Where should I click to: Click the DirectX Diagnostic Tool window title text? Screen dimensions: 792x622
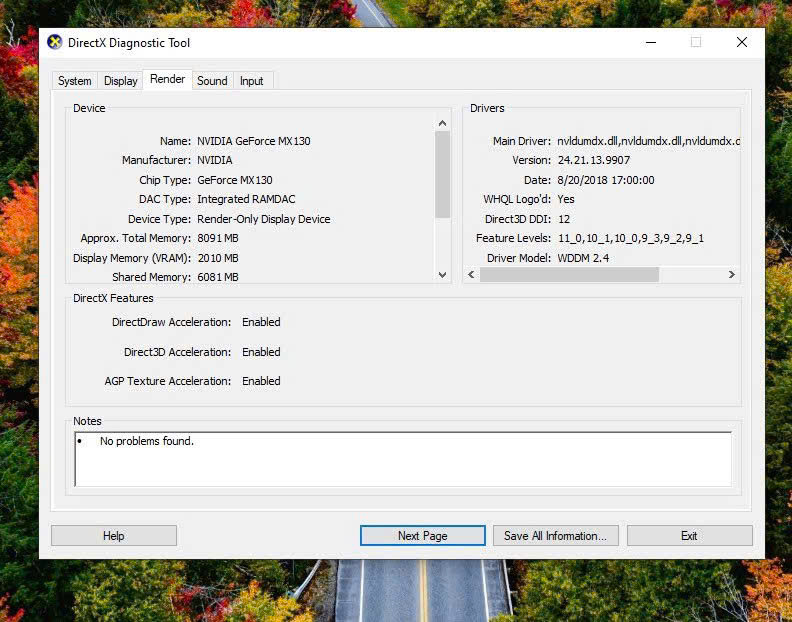tap(129, 43)
